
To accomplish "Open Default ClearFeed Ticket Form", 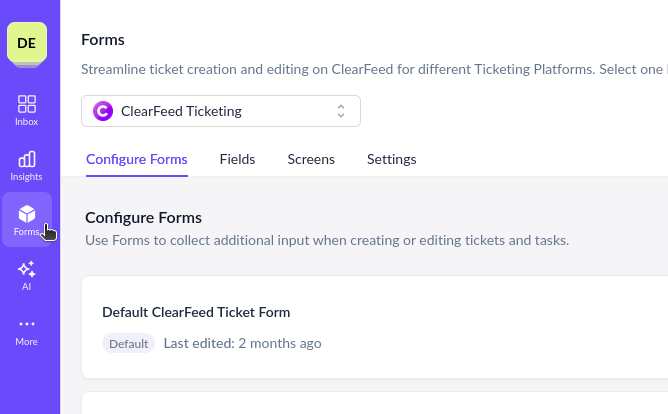I will [196, 312].
